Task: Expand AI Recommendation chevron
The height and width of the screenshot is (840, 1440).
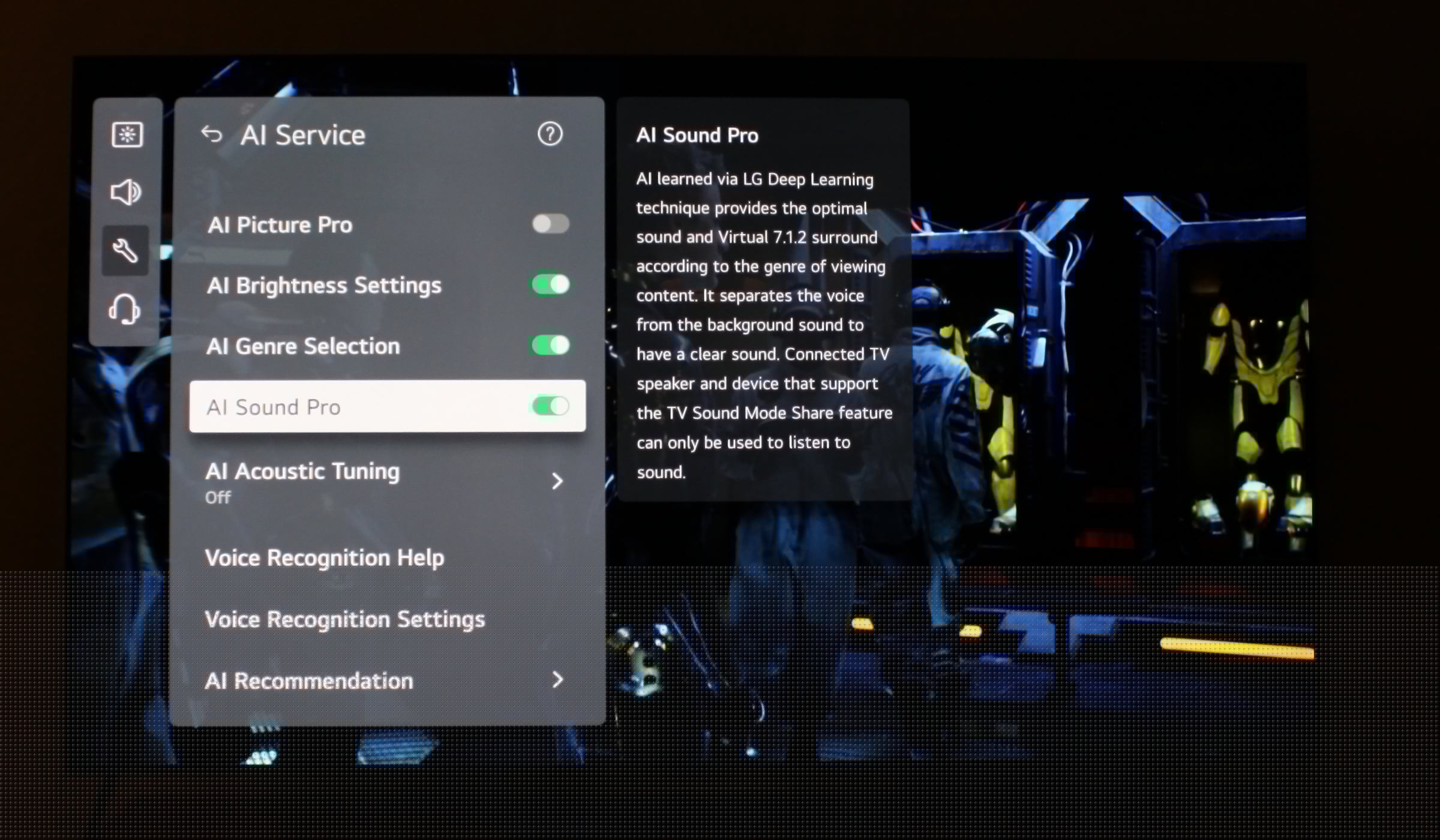Action: 557,679
